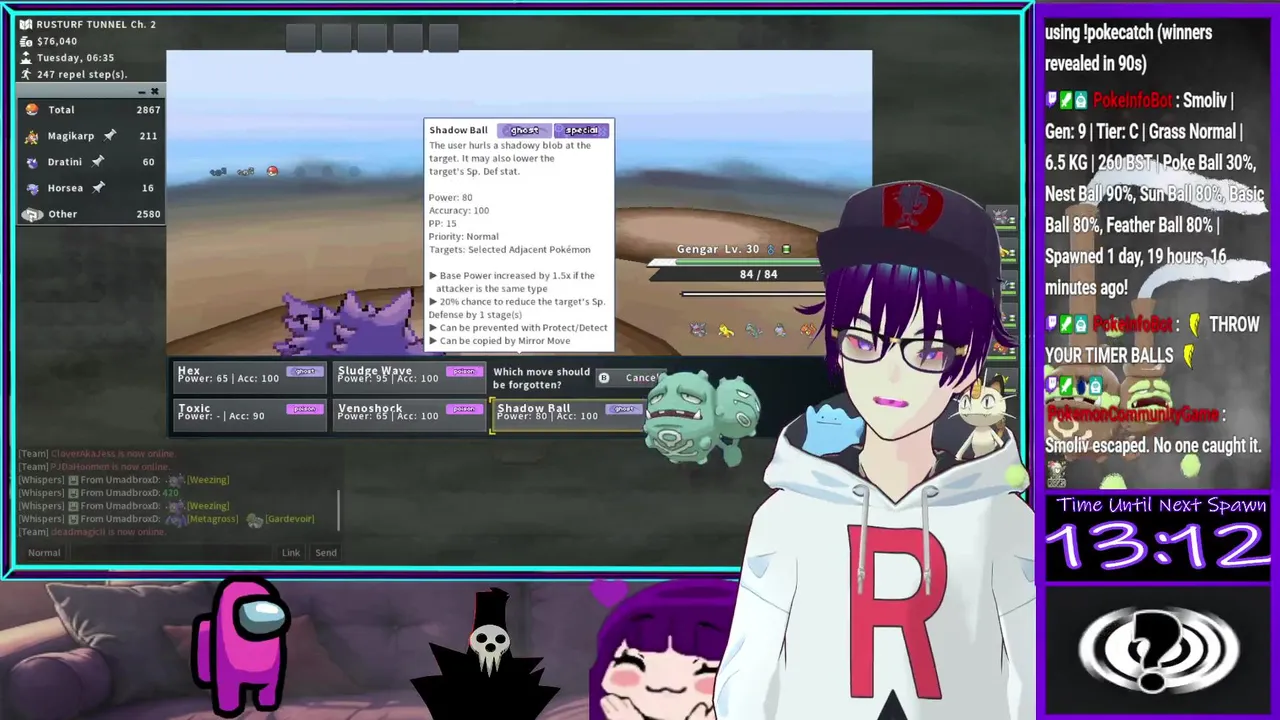Click the [Metagross] link in chat

212,519
